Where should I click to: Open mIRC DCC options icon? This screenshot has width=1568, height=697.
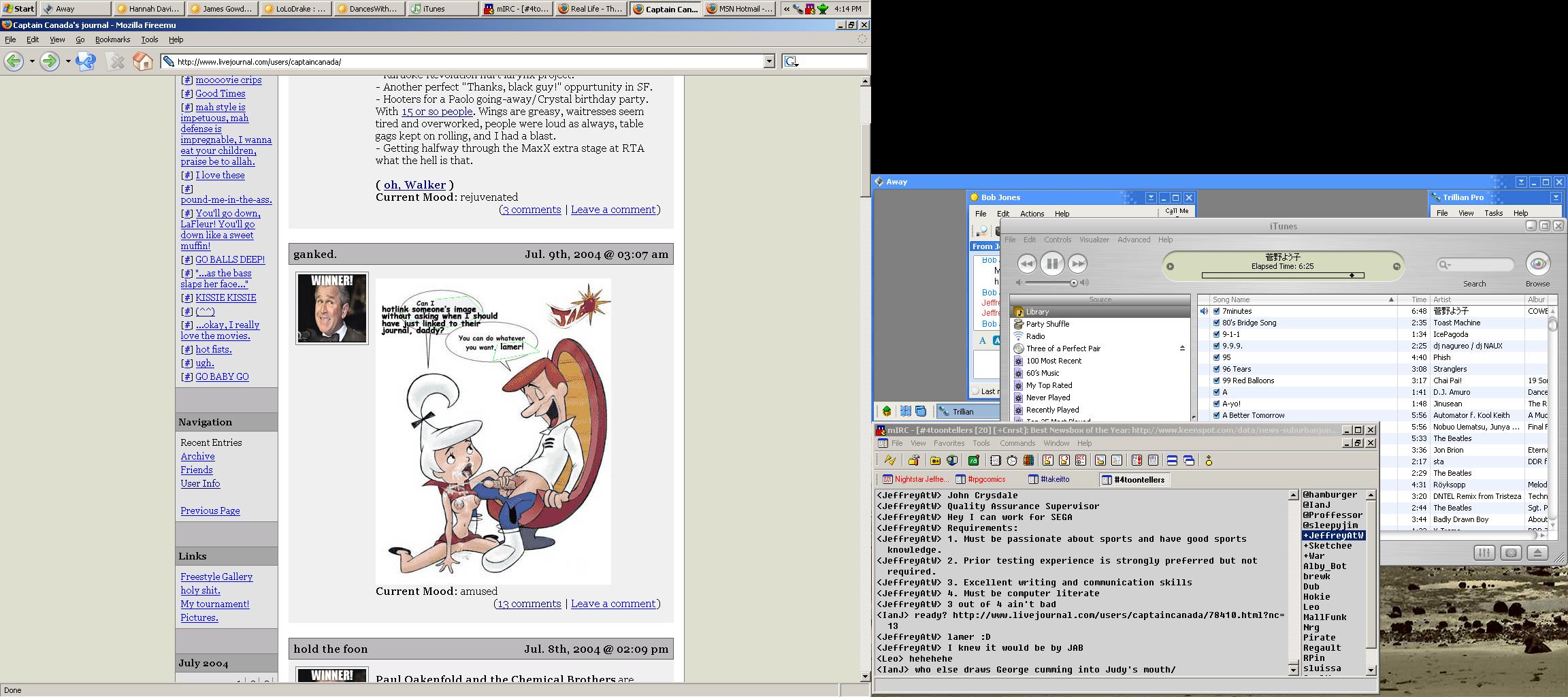1081,461
